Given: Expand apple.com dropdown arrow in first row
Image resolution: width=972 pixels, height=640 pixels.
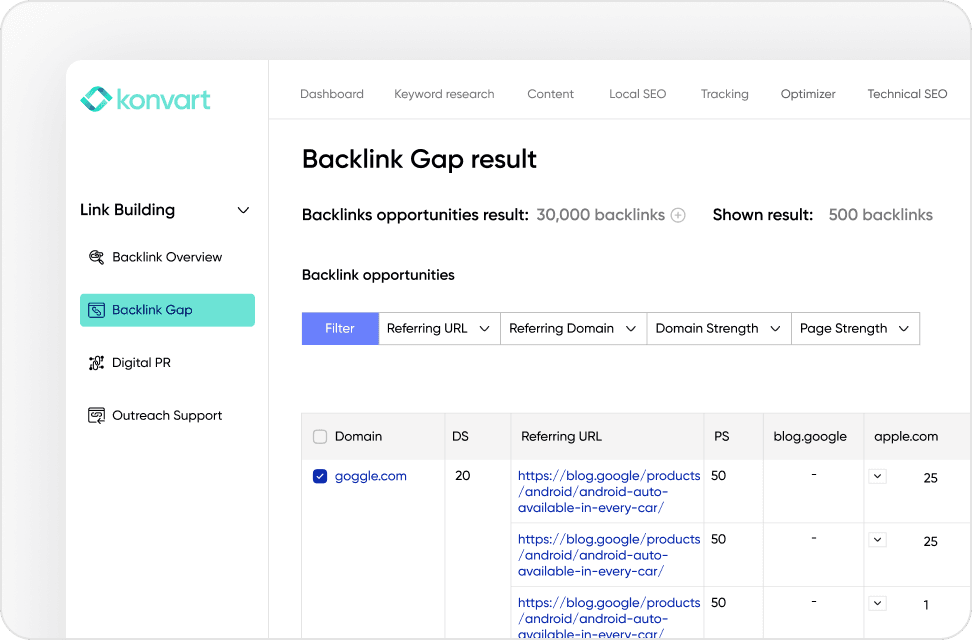Looking at the screenshot, I should coord(877,476).
